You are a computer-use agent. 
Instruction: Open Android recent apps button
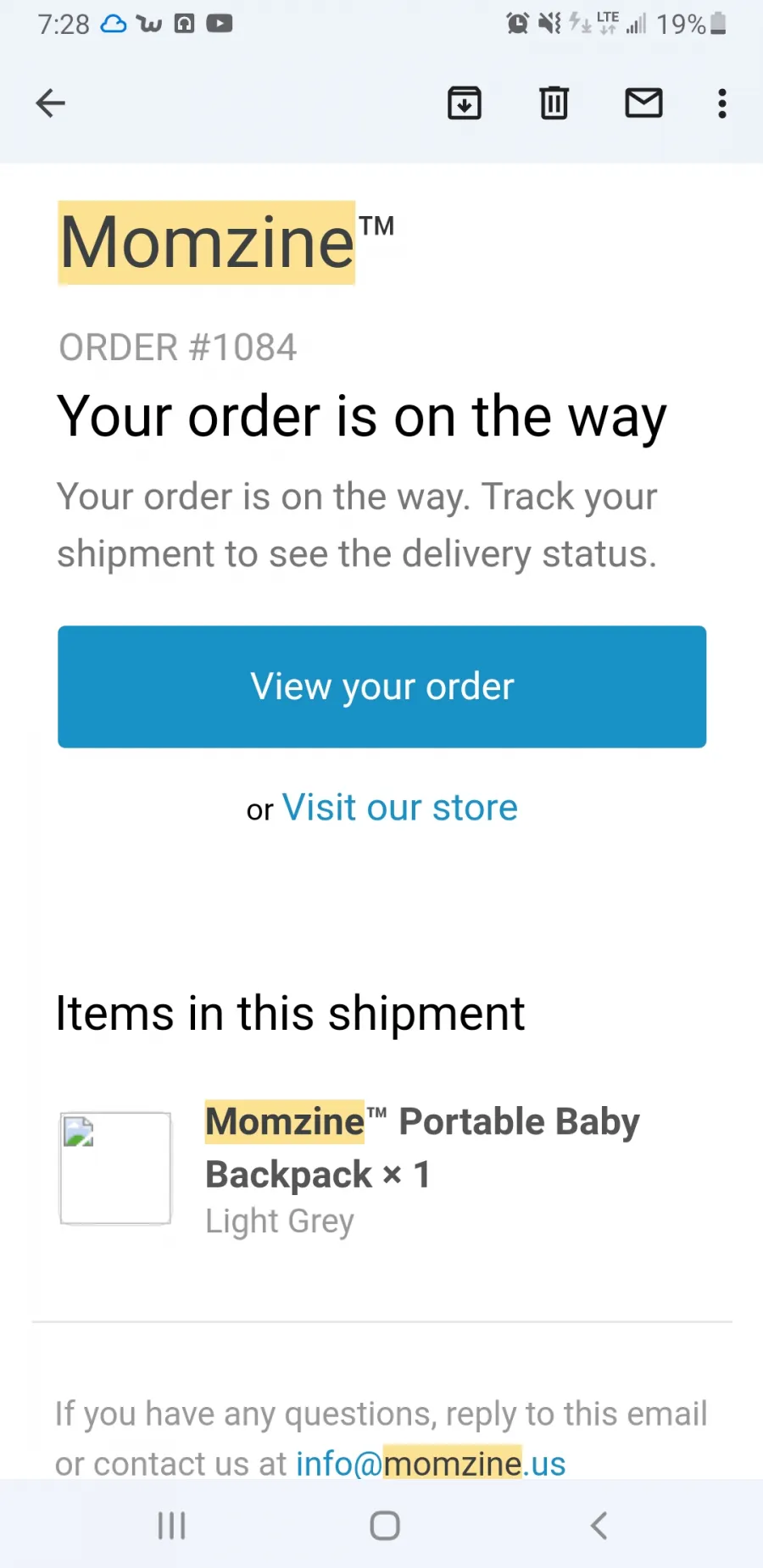point(172,1526)
